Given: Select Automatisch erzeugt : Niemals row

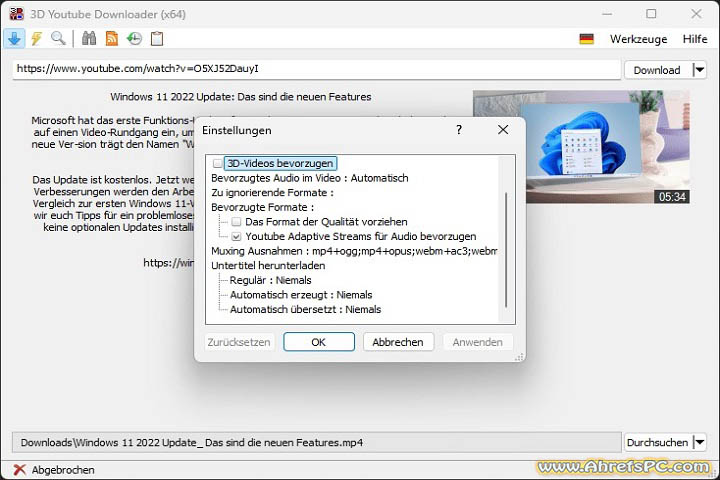Looking at the screenshot, I should click(301, 295).
